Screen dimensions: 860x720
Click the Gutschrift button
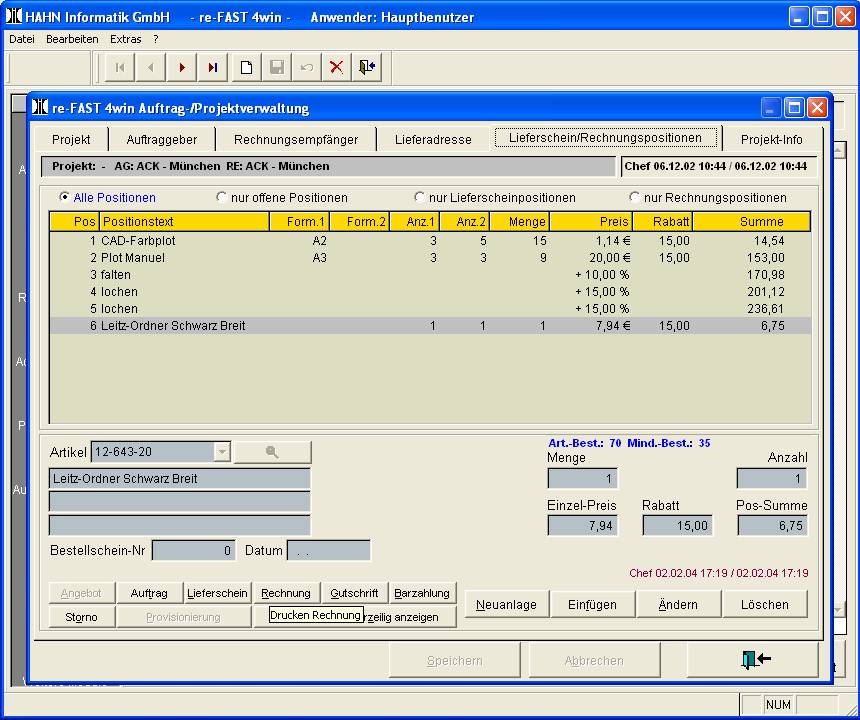pyautogui.click(x=354, y=593)
